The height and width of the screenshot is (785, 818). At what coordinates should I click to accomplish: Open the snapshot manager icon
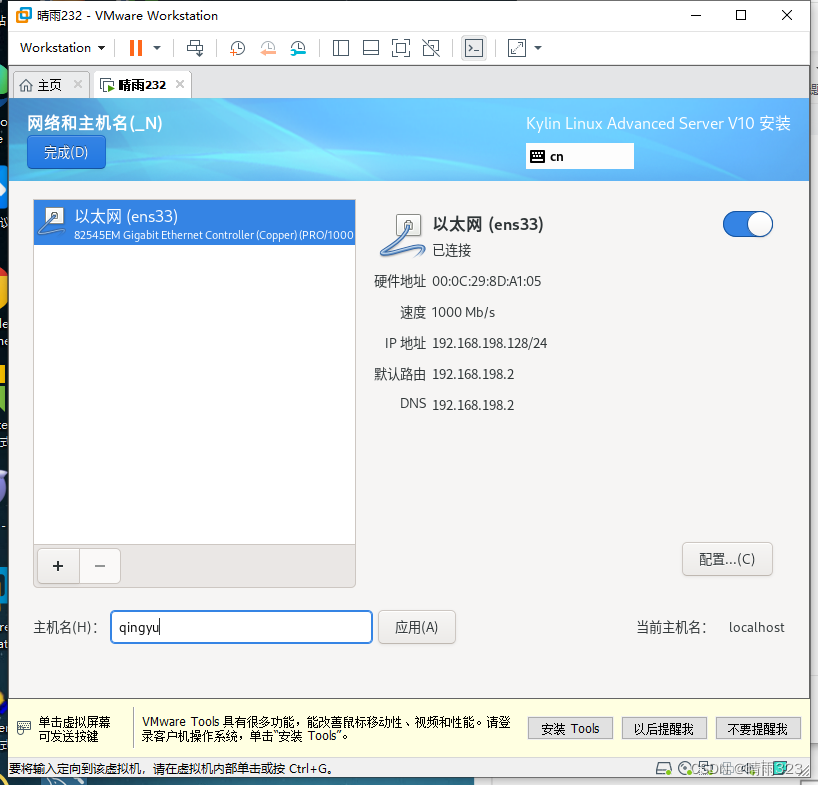click(298, 48)
